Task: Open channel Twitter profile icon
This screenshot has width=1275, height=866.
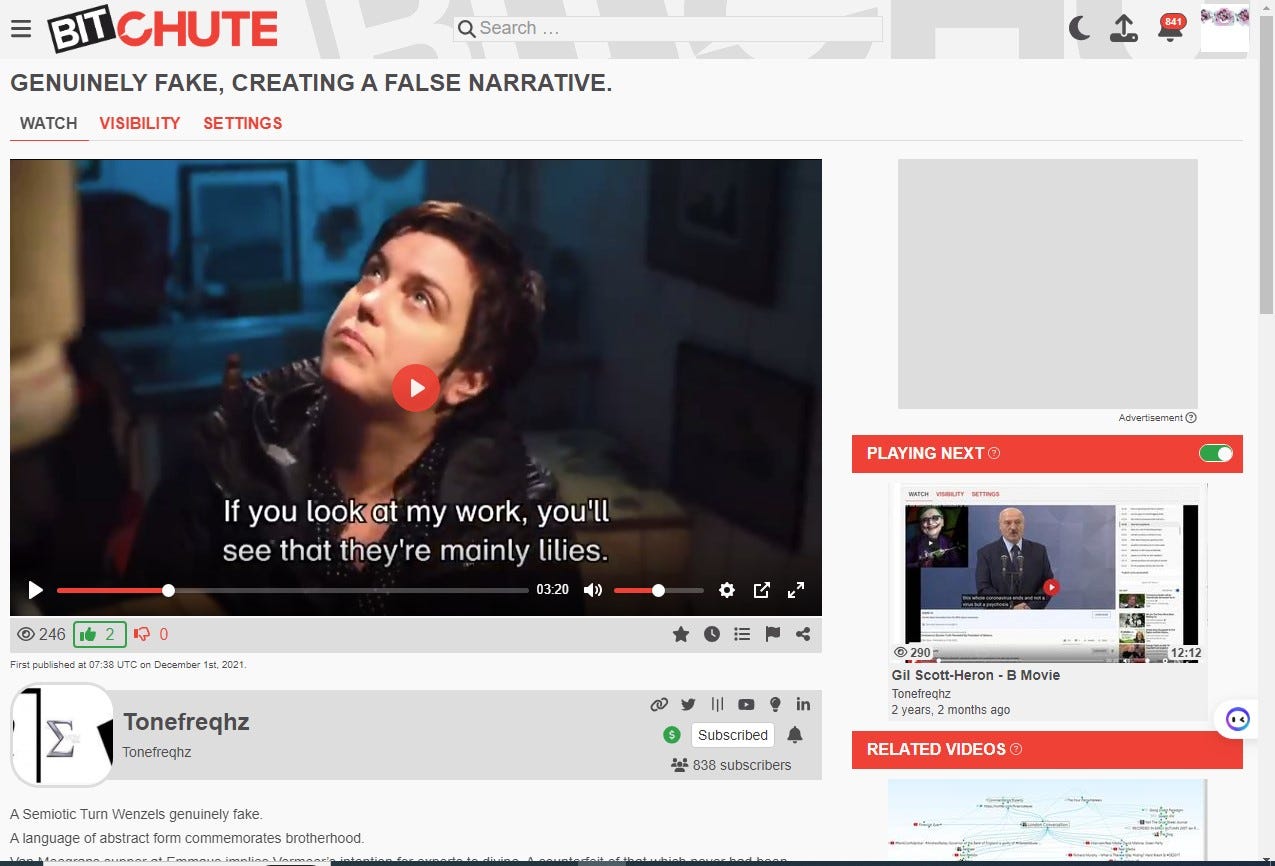Action: 688,704
